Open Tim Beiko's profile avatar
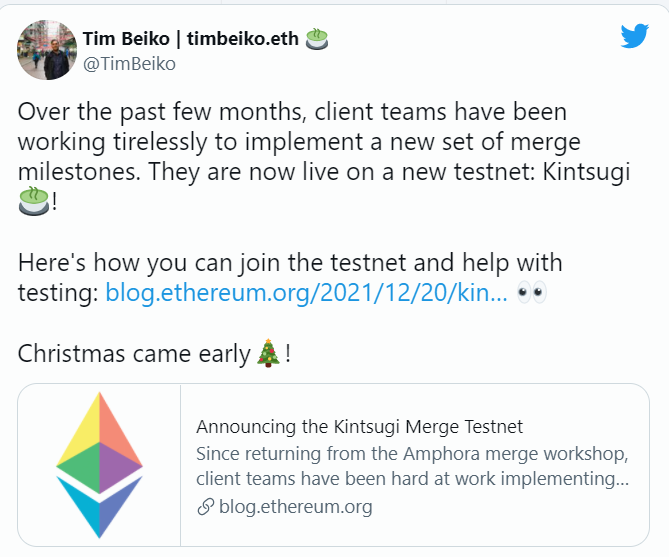The width and height of the screenshot is (669, 557). (x=47, y=50)
